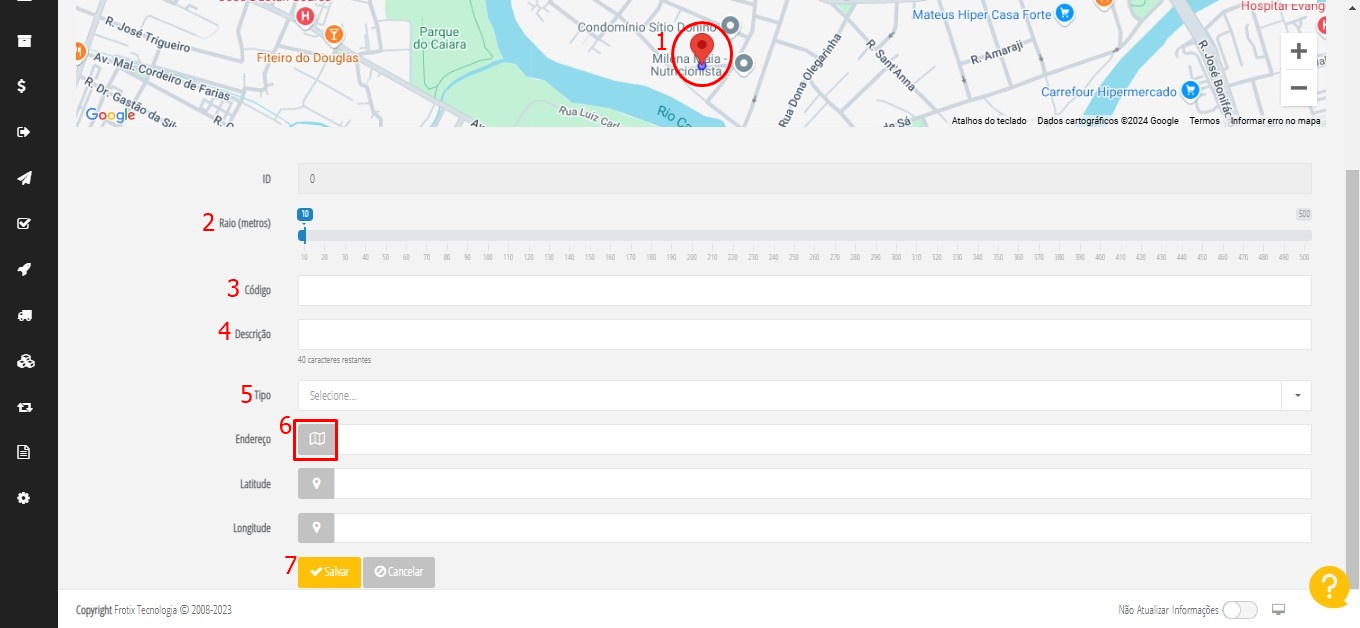1360x628 pixels.
Task: Open the dollar sign financial menu in sidebar
Action: coord(24,86)
